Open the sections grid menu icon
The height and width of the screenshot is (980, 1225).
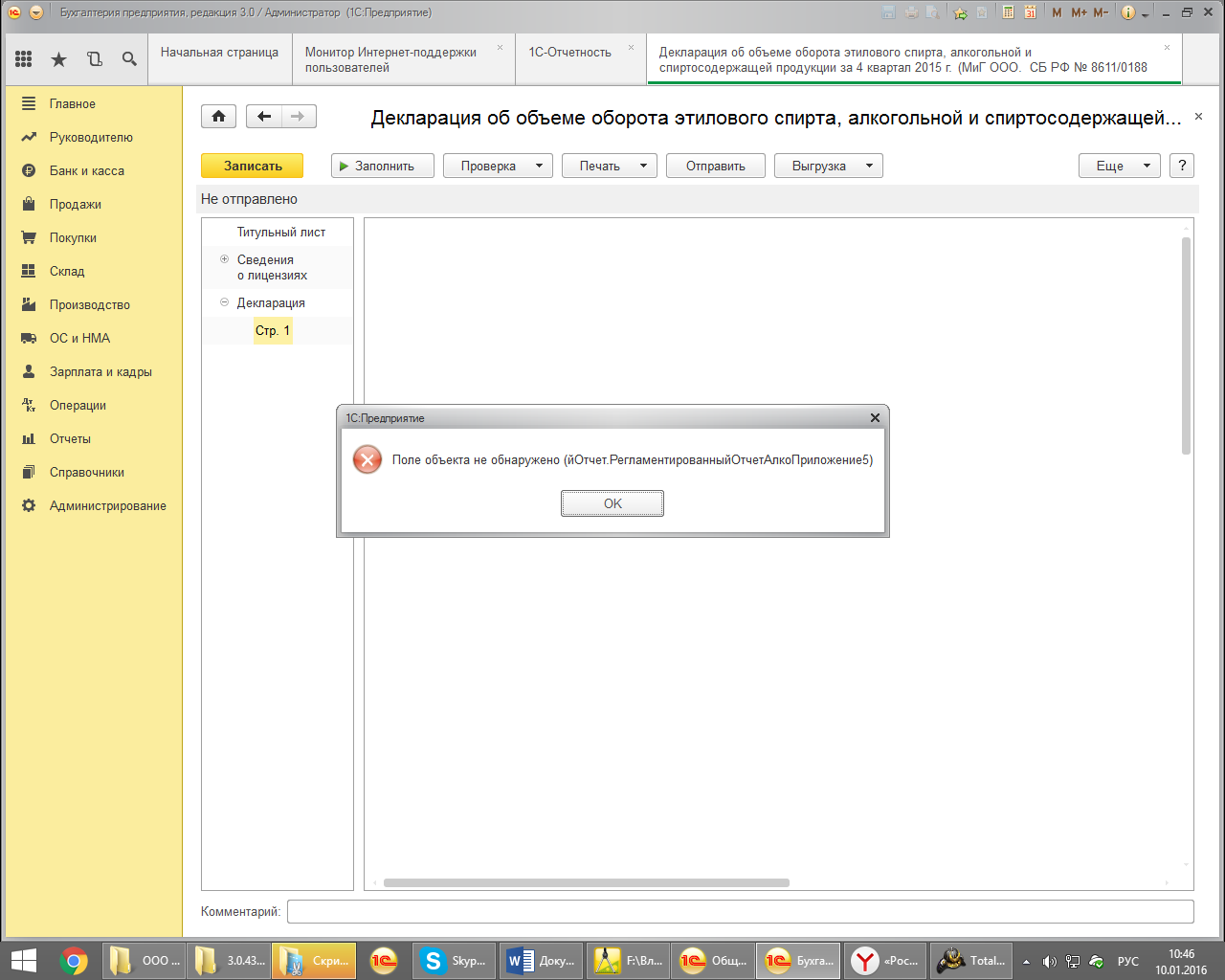click(x=24, y=59)
